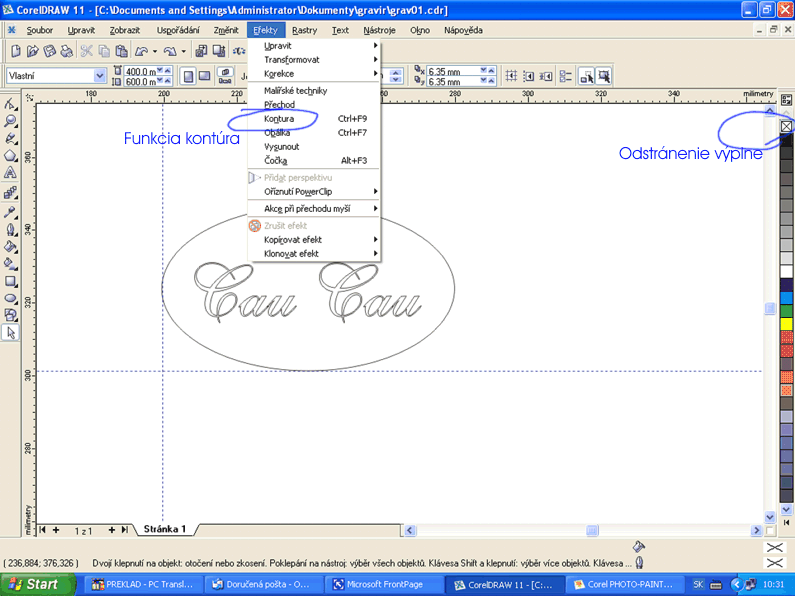The height and width of the screenshot is (596, 795).
Task: Click the Windows Start button
Action: (38, 584)
